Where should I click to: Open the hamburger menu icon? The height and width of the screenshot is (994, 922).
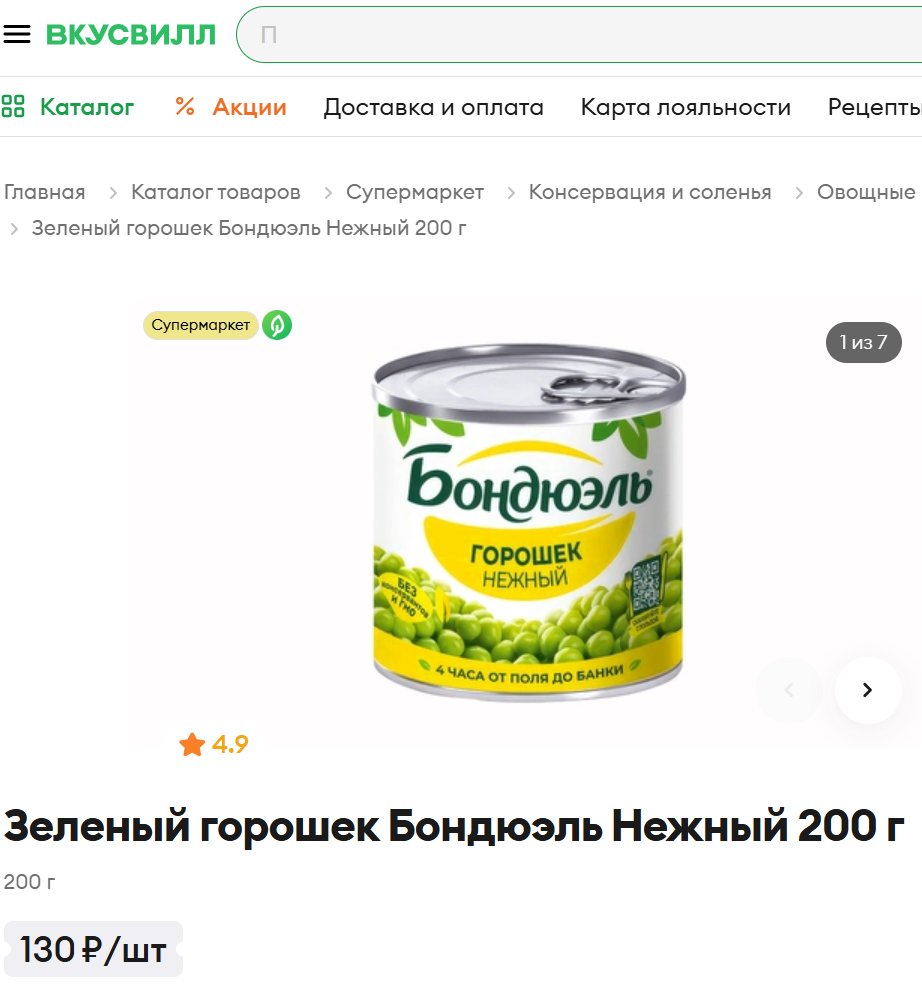tap(17, 34)
